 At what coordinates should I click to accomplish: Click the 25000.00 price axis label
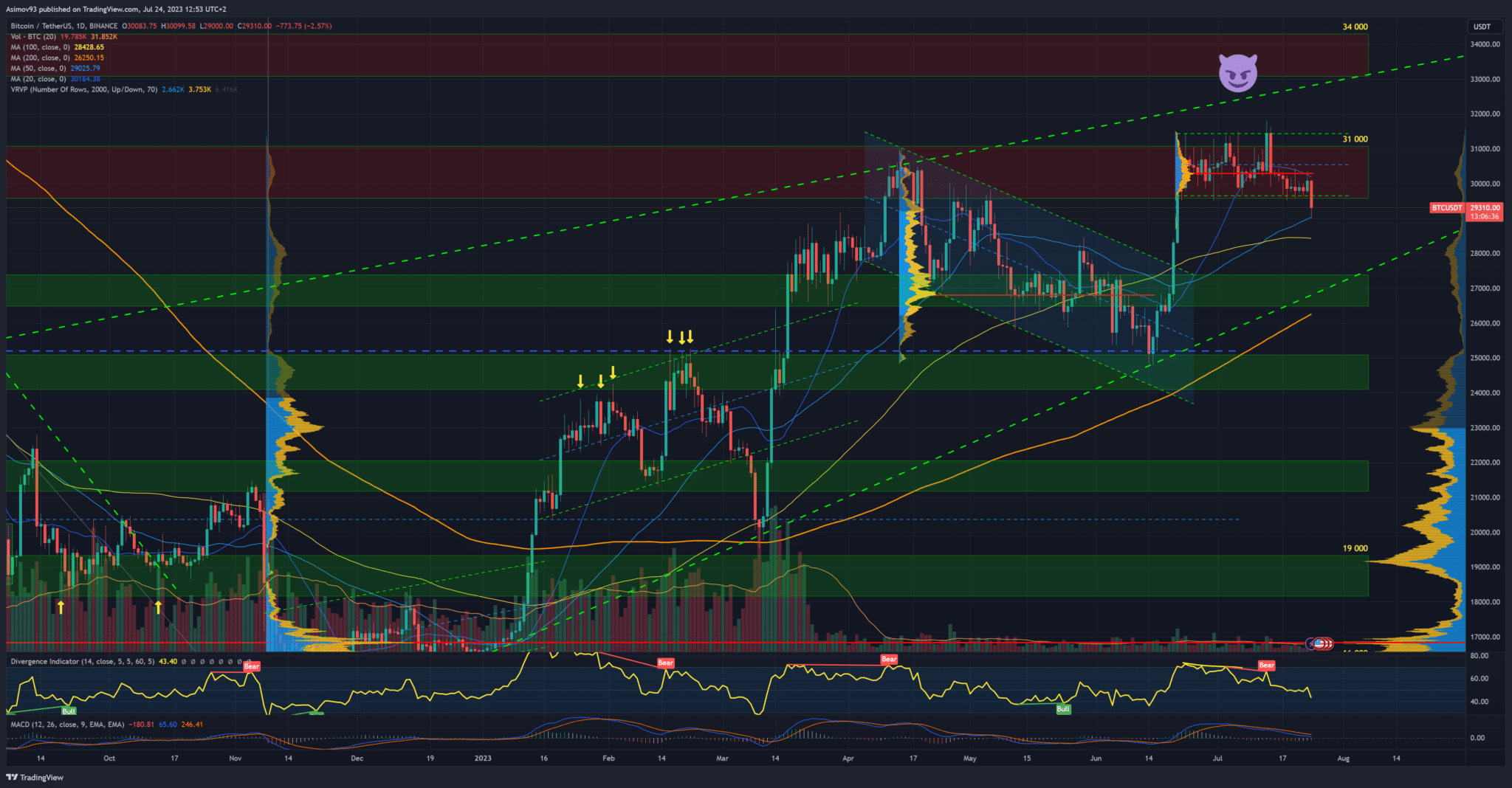coord(1485,358)
